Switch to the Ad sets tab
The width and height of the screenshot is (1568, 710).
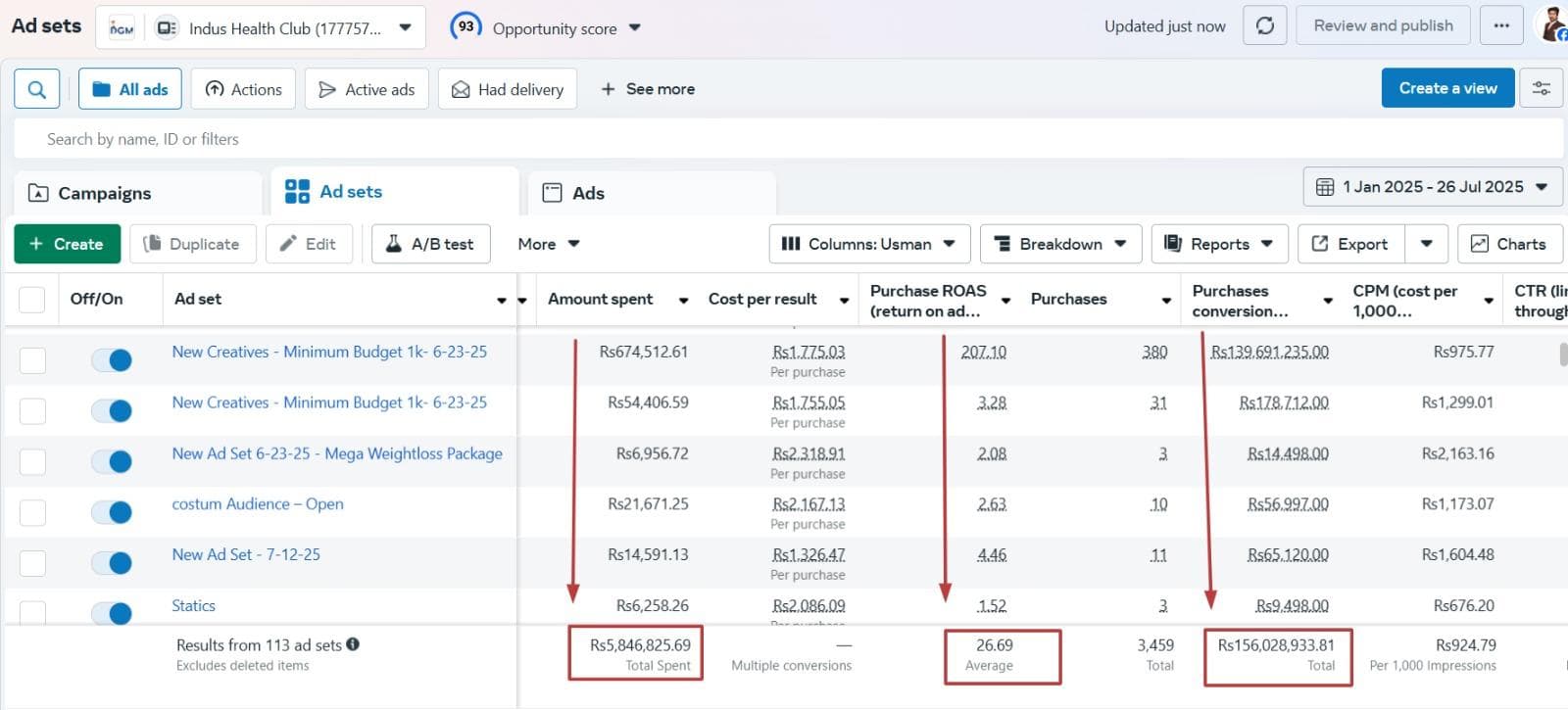coord(395,192)
